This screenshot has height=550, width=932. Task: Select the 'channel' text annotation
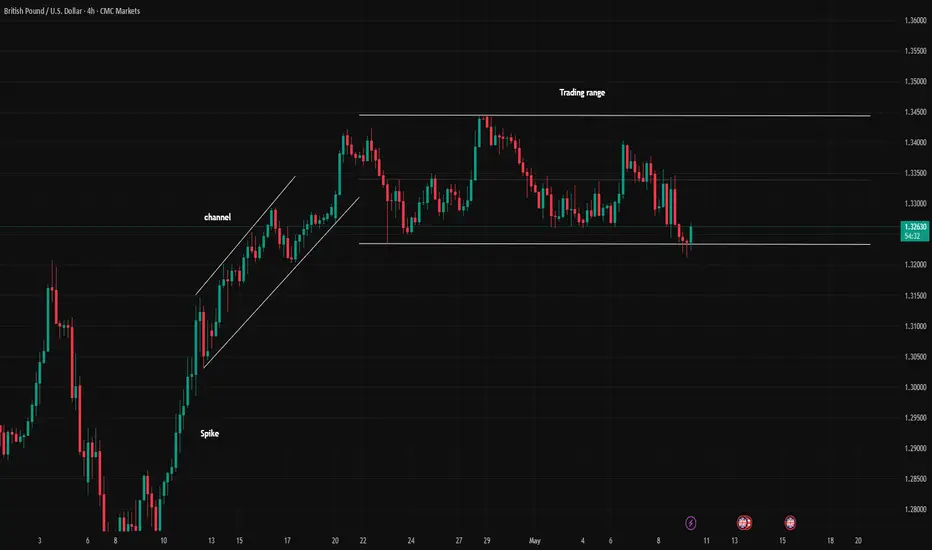(x=218, y=217)
